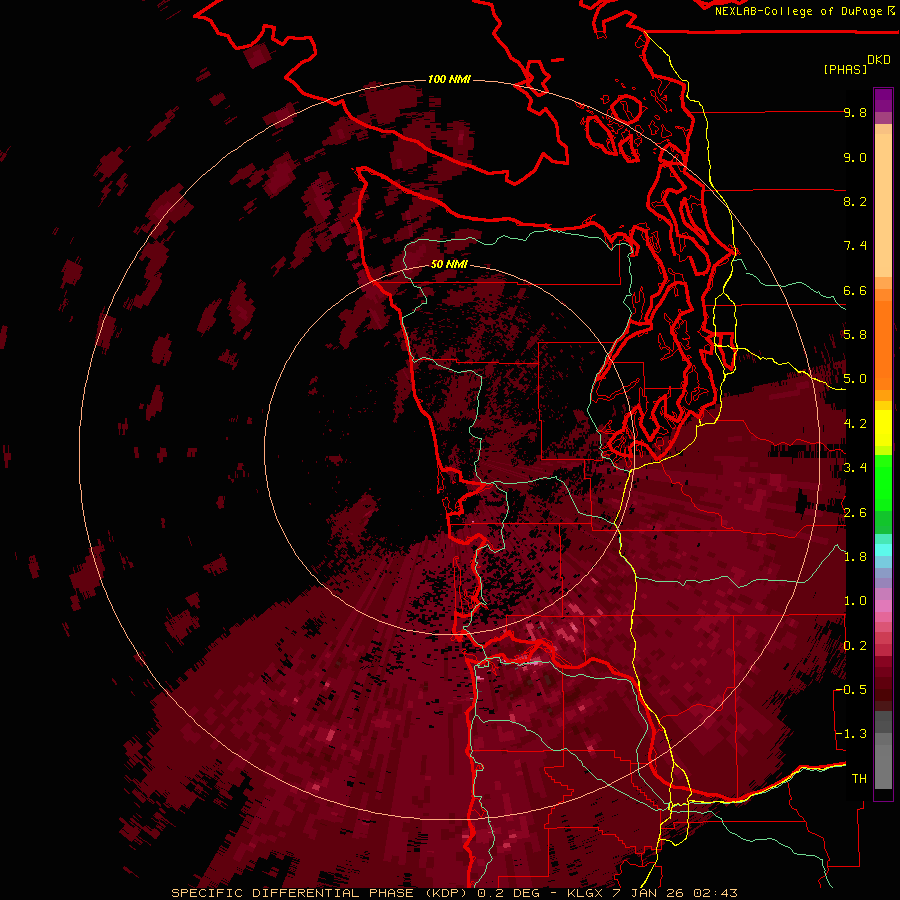Click the 9.8 value on the color scale

click(x=855, y=113)
